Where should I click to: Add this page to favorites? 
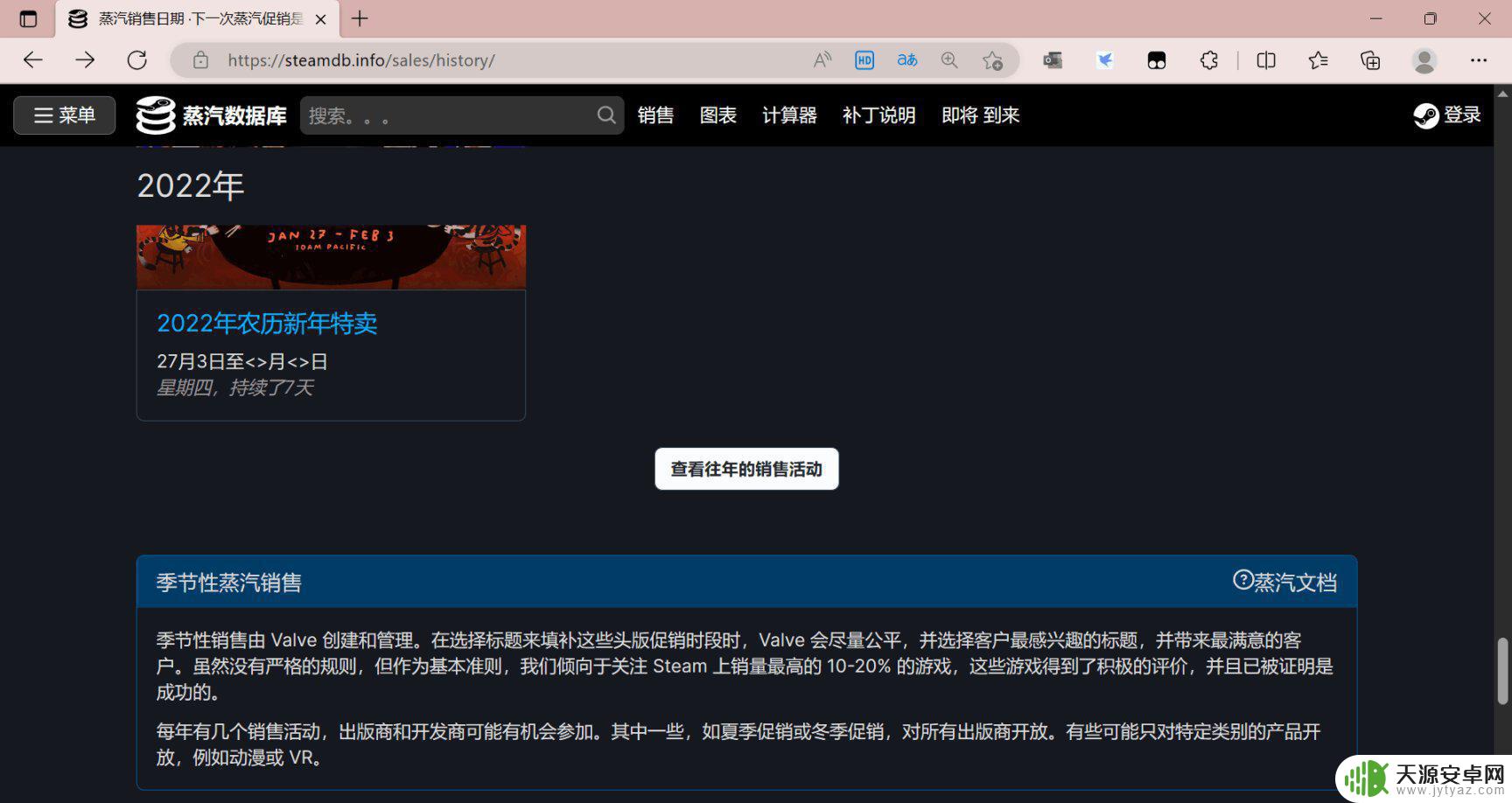pos(992,60)
